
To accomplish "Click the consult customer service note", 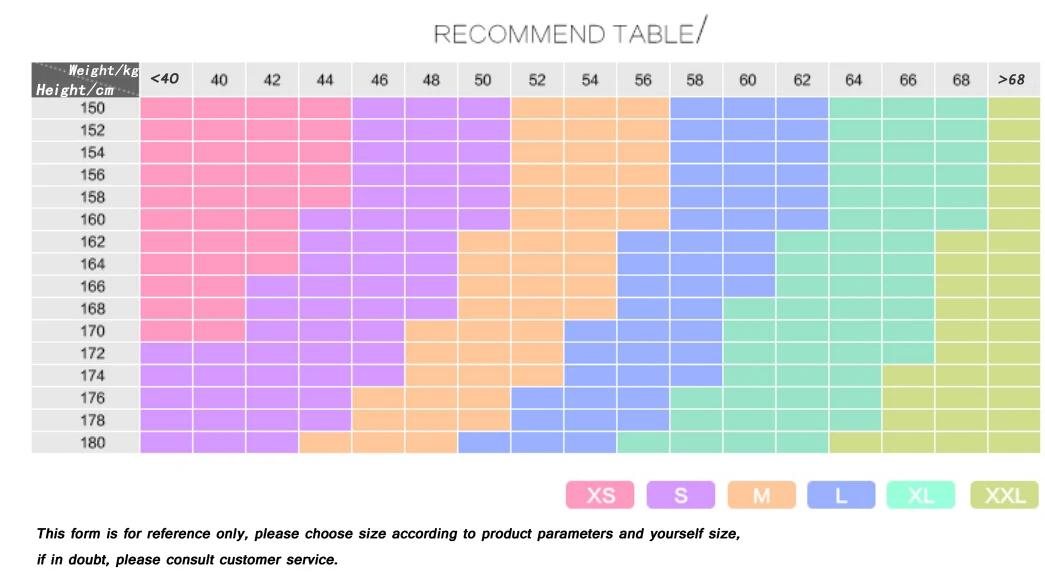I will pyautogui.click(x=187, y=560).
